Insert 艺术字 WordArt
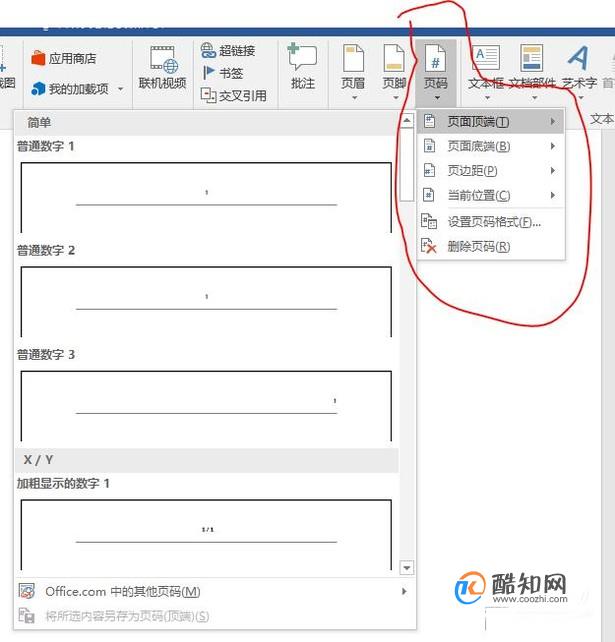This screenshot has height=642, width=615. pos(579,72)
